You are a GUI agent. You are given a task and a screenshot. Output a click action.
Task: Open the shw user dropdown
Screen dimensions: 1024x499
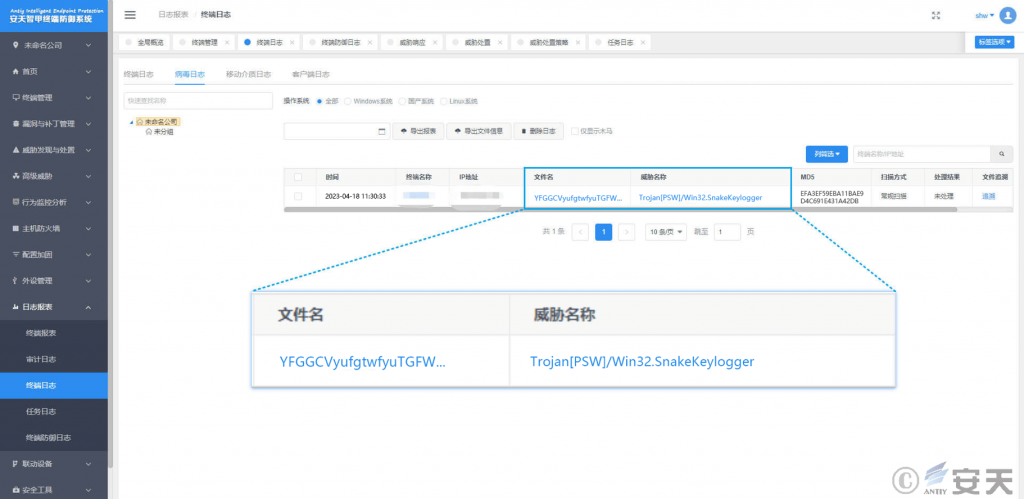point(984,15)
